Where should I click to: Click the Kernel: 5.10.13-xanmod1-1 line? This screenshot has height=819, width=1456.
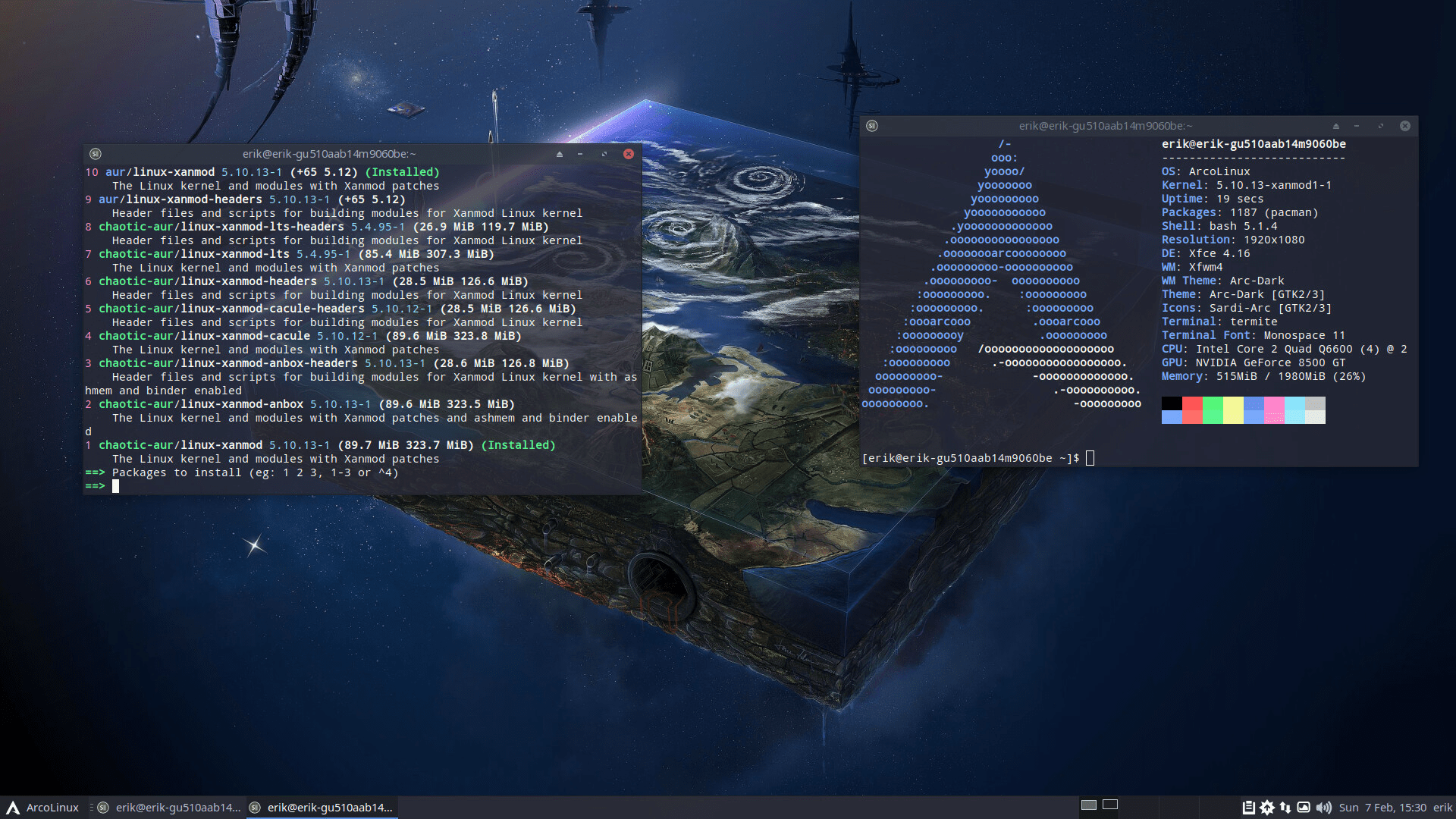(x=1247, y=185)
